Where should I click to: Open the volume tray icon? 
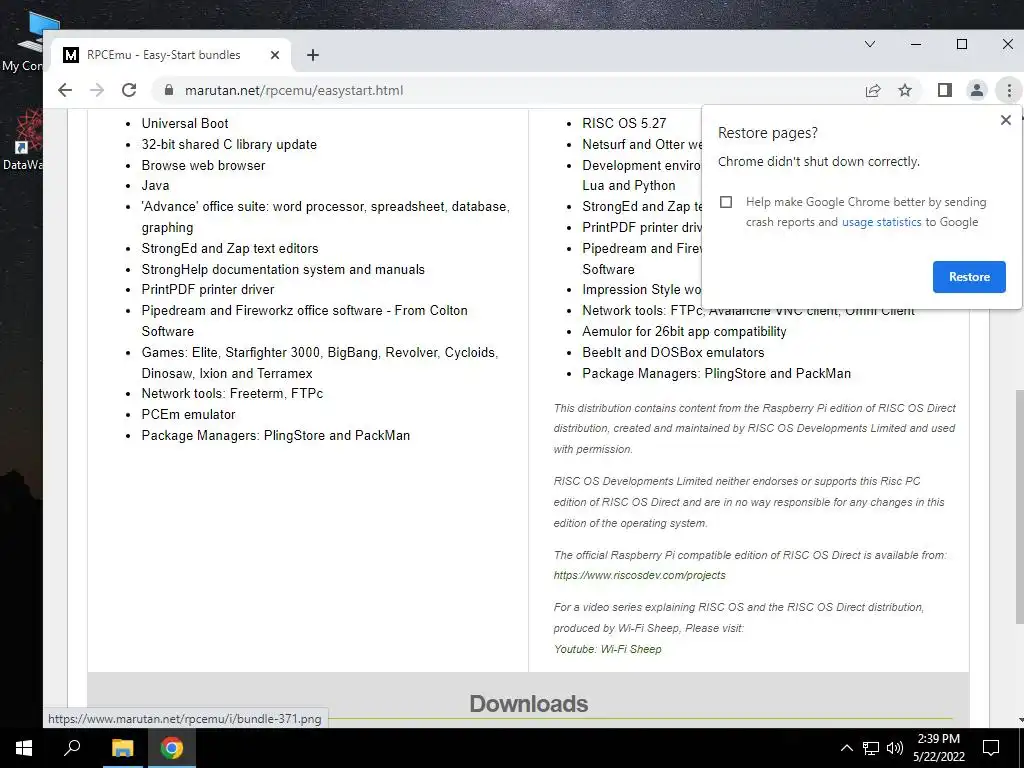coord(895,748)
